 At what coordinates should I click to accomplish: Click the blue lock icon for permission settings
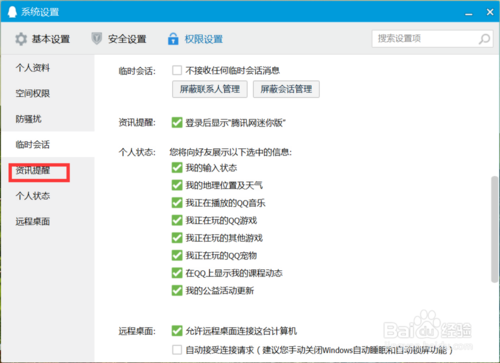173,39
